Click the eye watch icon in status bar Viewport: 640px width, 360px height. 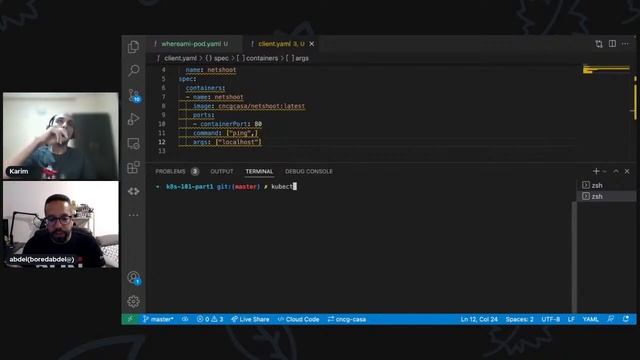[x=185, y=319]
